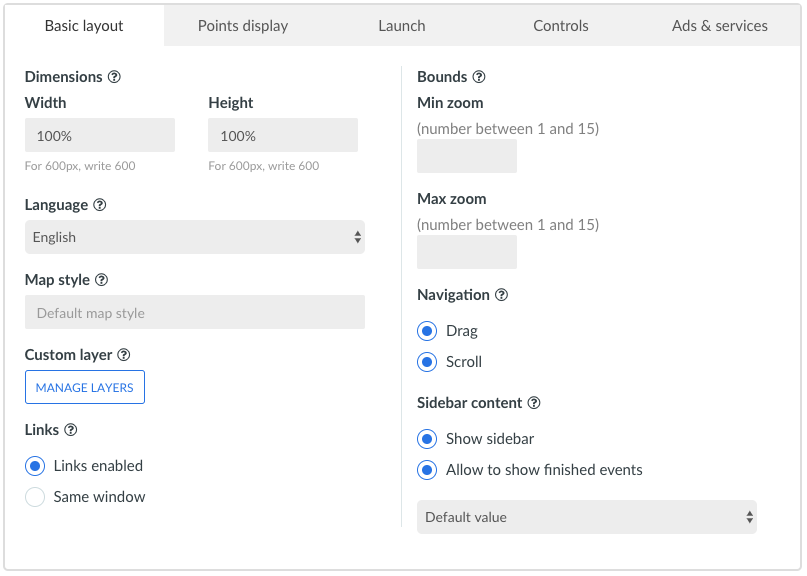The image size is (807, 576).
Task: Select Show sidebar
Action: tap(429, 439)
